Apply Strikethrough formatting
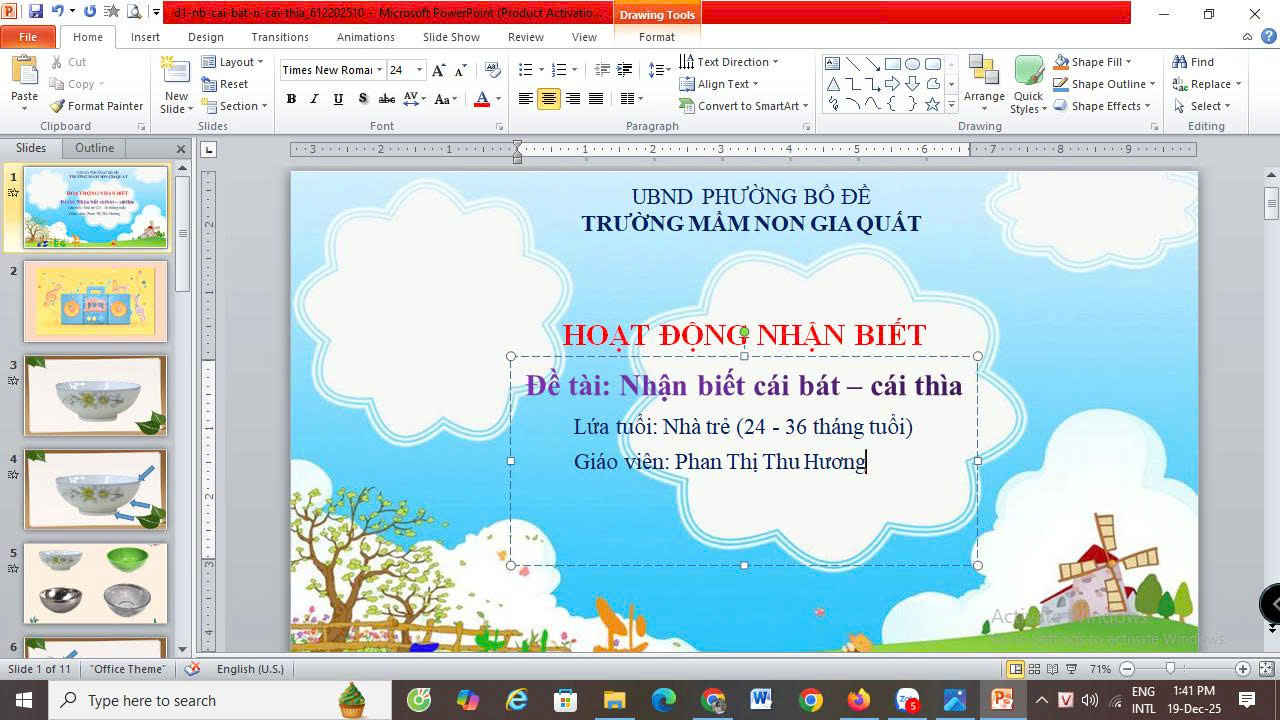The width and height of the screenshot is (1280, 720). [386, 99]
